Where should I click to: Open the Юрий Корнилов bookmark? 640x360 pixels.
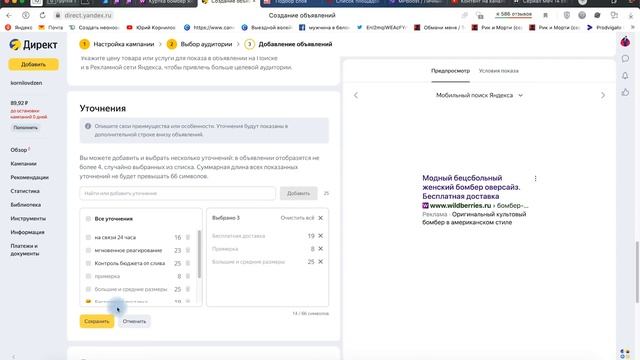151,28
